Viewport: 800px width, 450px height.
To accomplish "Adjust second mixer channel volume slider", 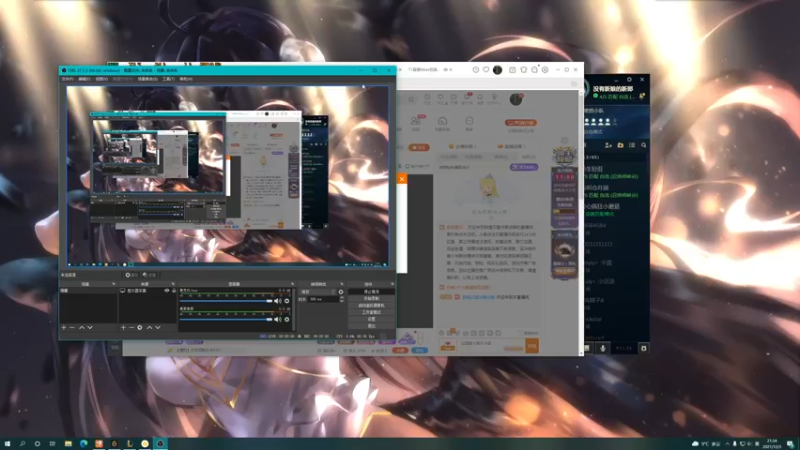I will 226,319.
